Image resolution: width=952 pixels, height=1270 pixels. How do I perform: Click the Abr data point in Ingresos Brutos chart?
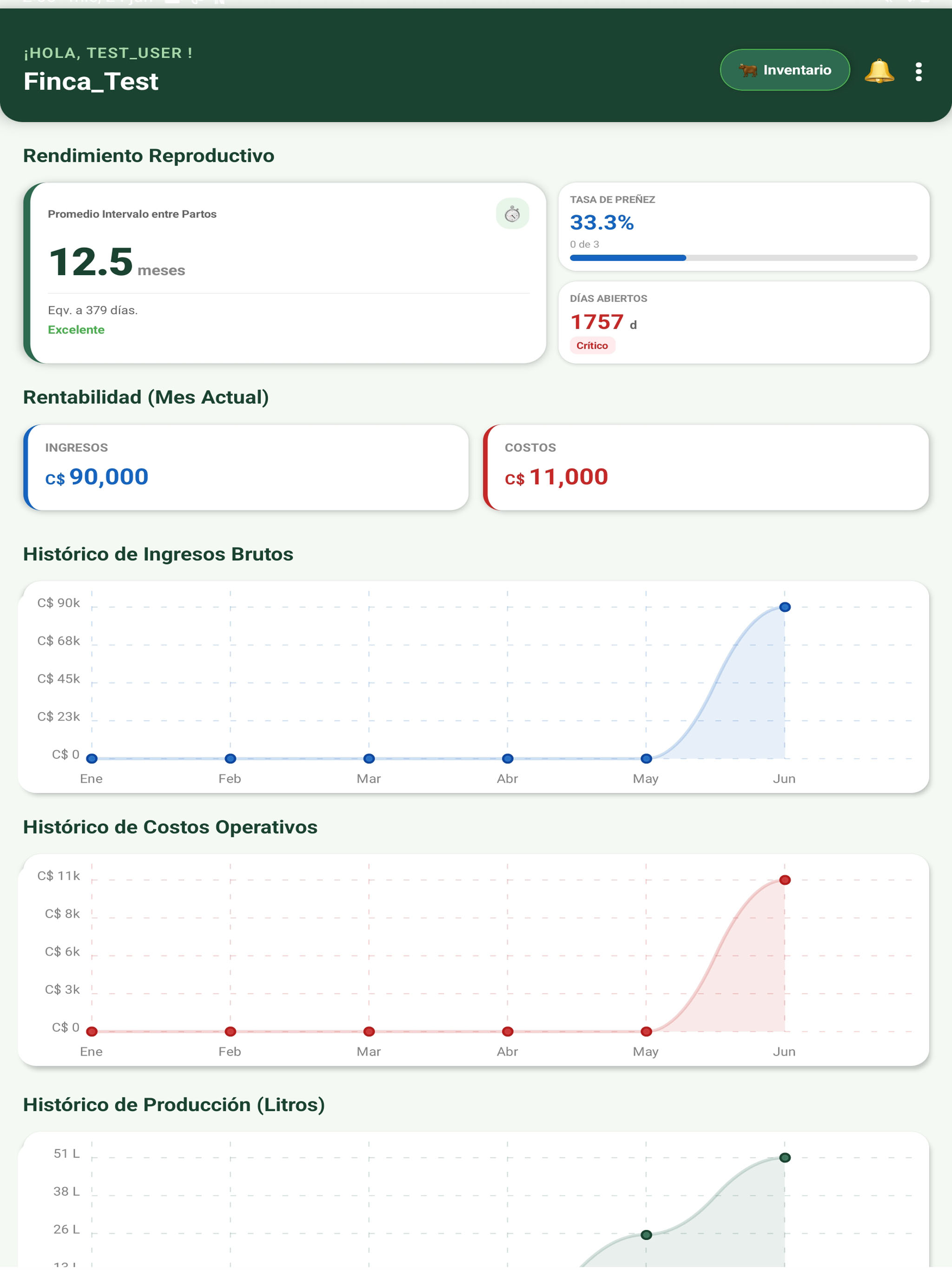508,759
